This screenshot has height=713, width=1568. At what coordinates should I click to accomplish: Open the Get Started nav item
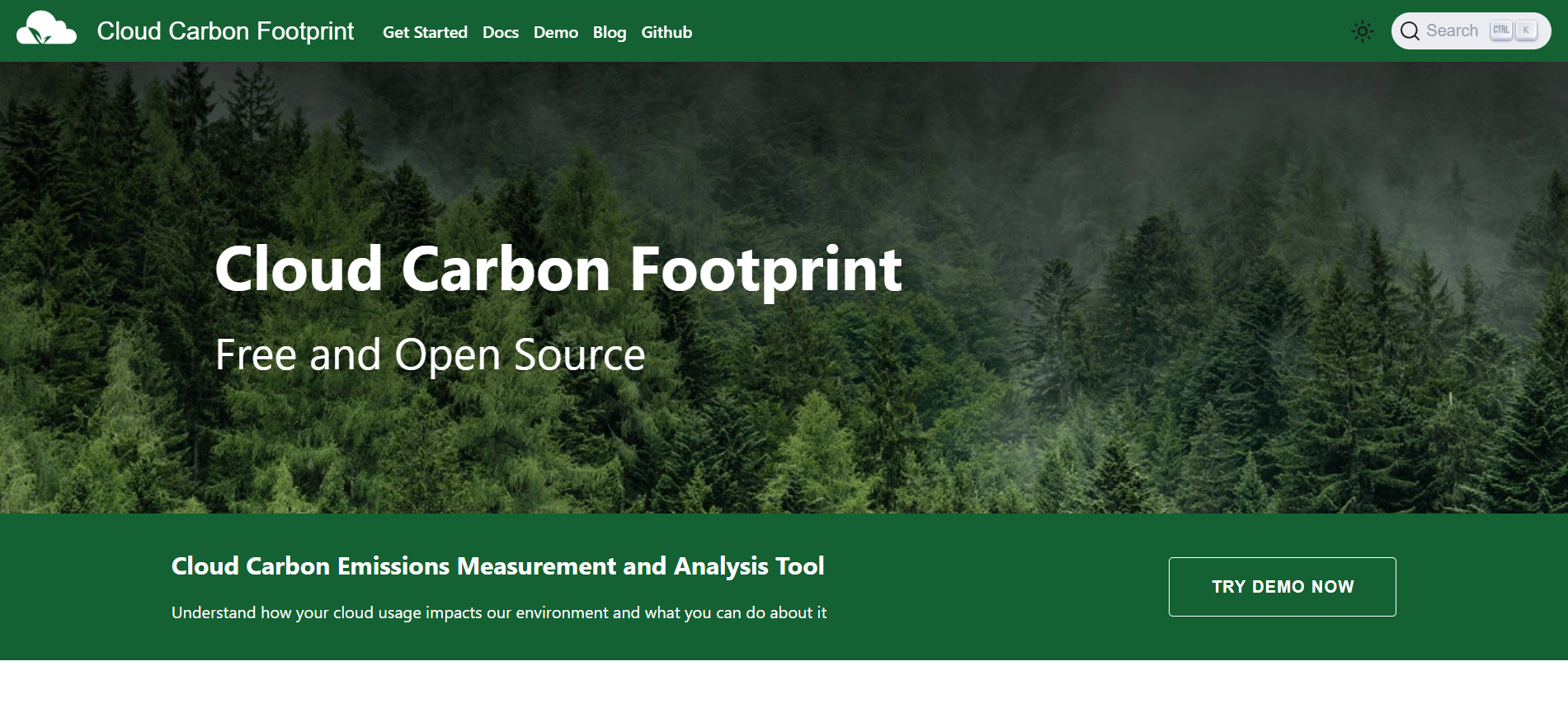(425, 32)
